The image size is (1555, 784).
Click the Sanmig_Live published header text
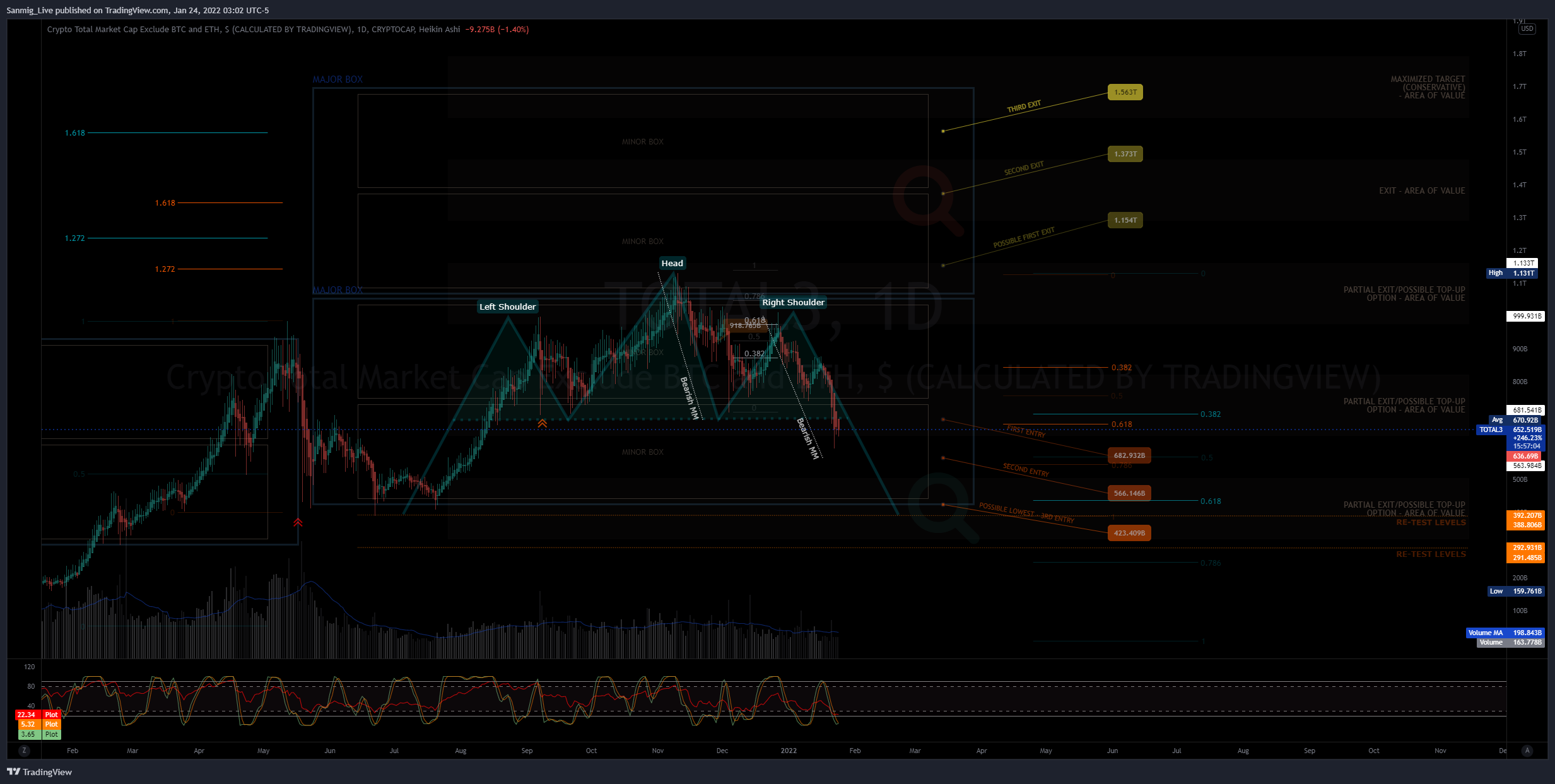click(138, 10)
